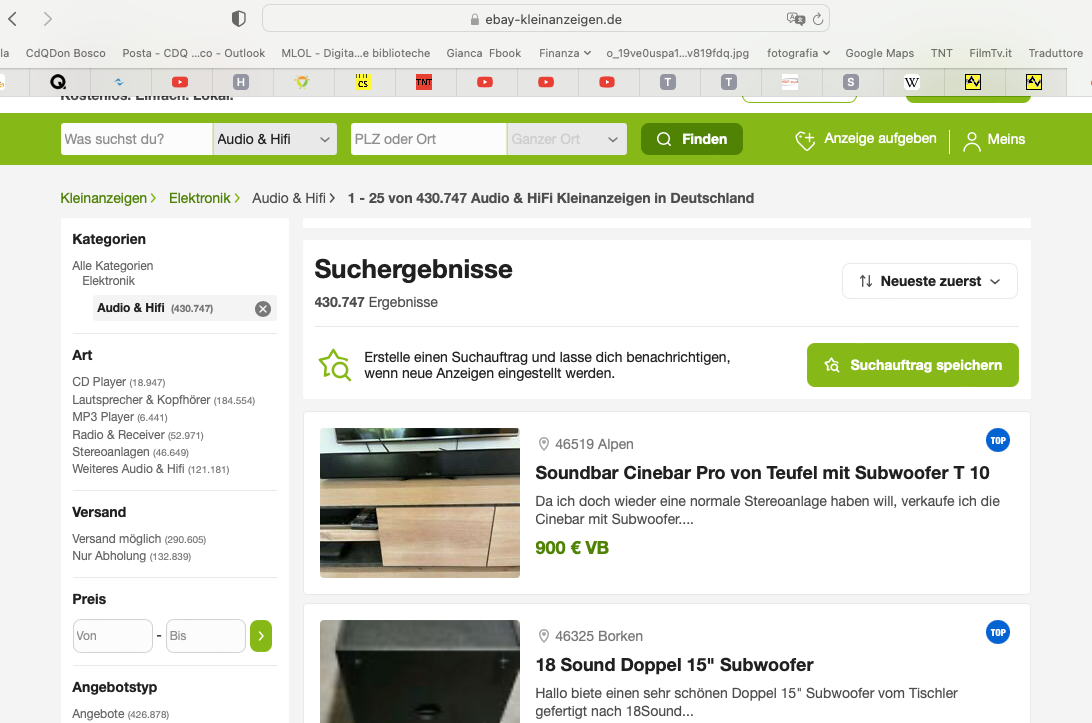The image size is (1092, 723).
Task: Reload the page with the refresh icon
Action: pyautogui.click(x=818, y=19)
